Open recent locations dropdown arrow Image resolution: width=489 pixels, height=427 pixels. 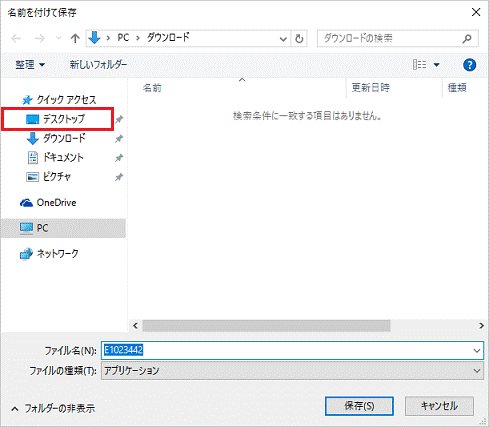coord(59,38)
